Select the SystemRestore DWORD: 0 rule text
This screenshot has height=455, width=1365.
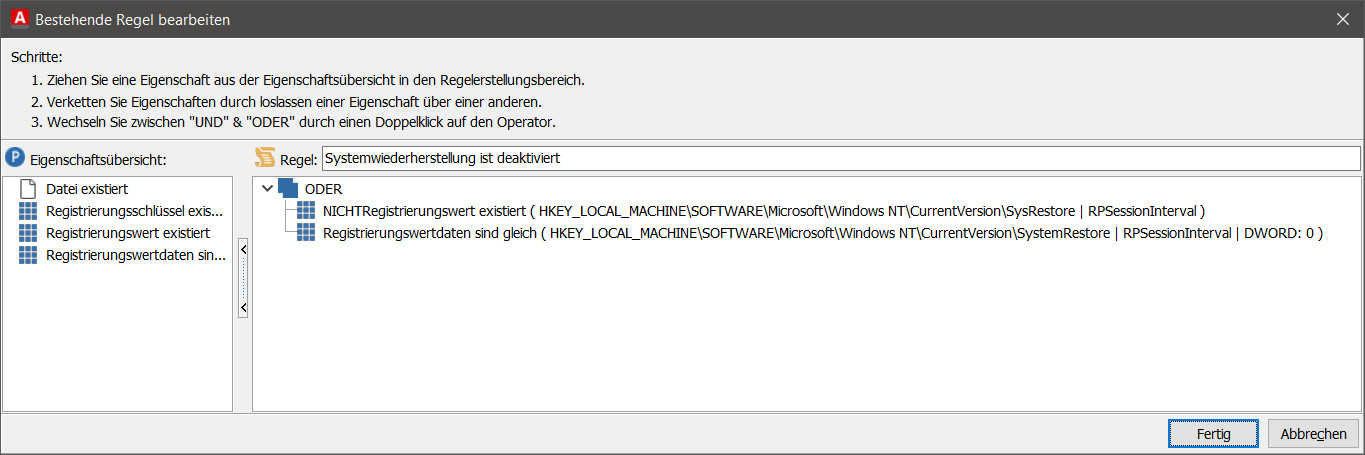click(x=822, y=233)
